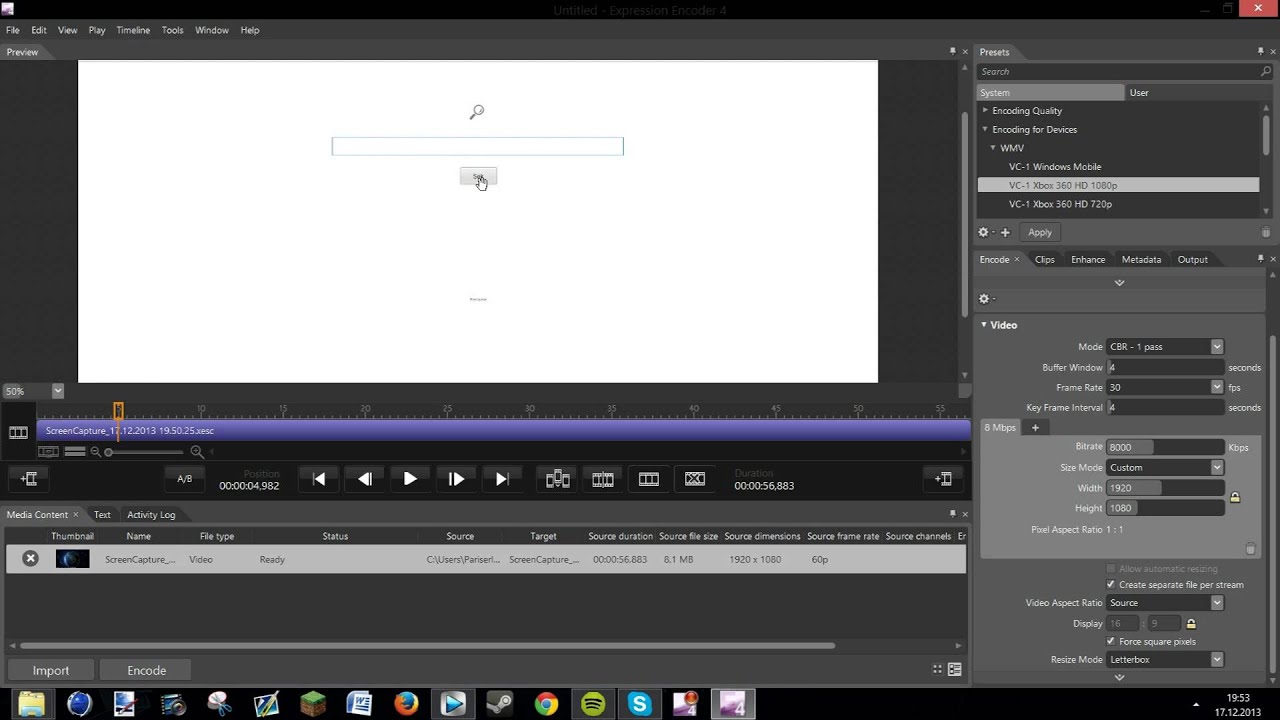Screen dimensions: 1280x720
Task: Step back one frame
Action: (365, 479)
